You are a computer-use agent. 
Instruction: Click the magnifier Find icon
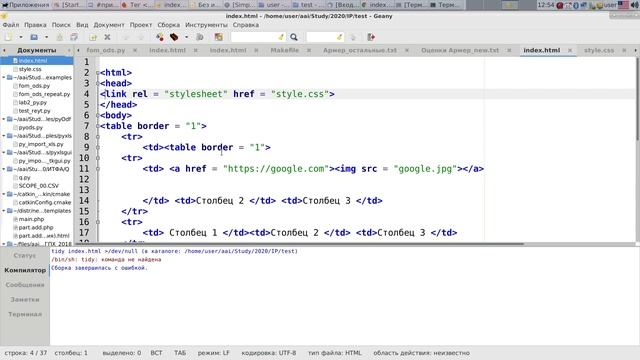[294, 37]
